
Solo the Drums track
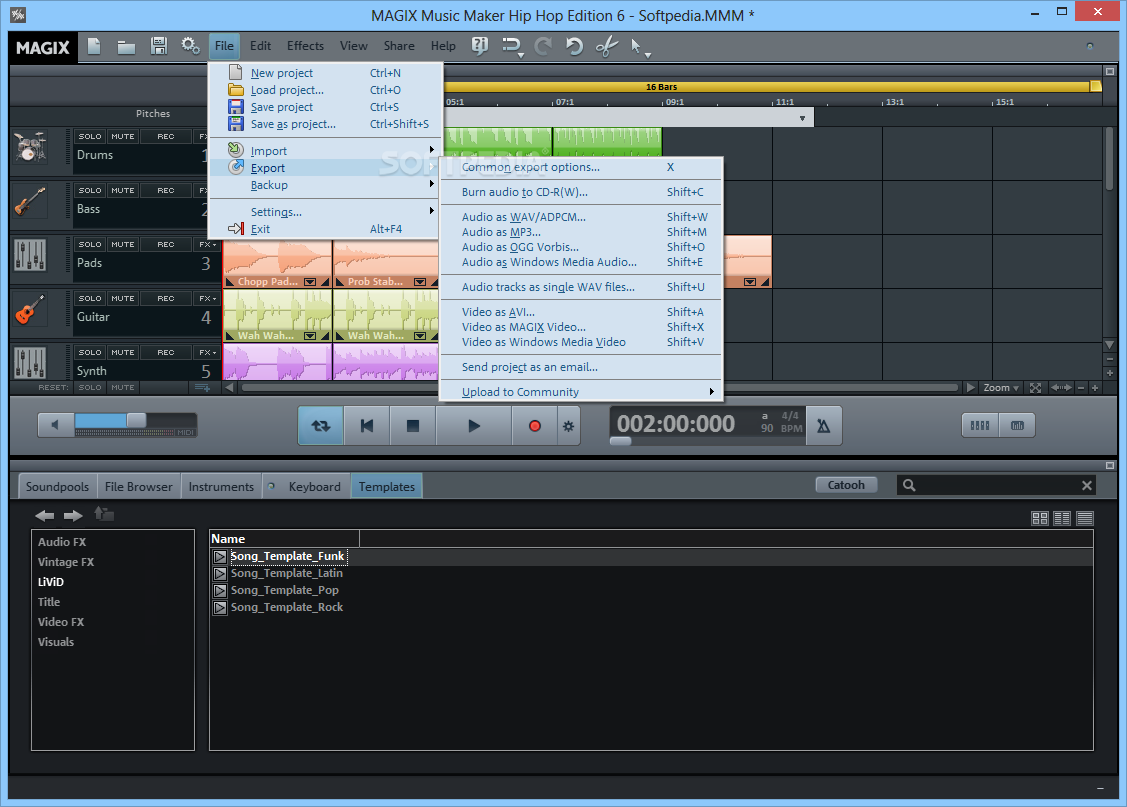pos(90,136)
